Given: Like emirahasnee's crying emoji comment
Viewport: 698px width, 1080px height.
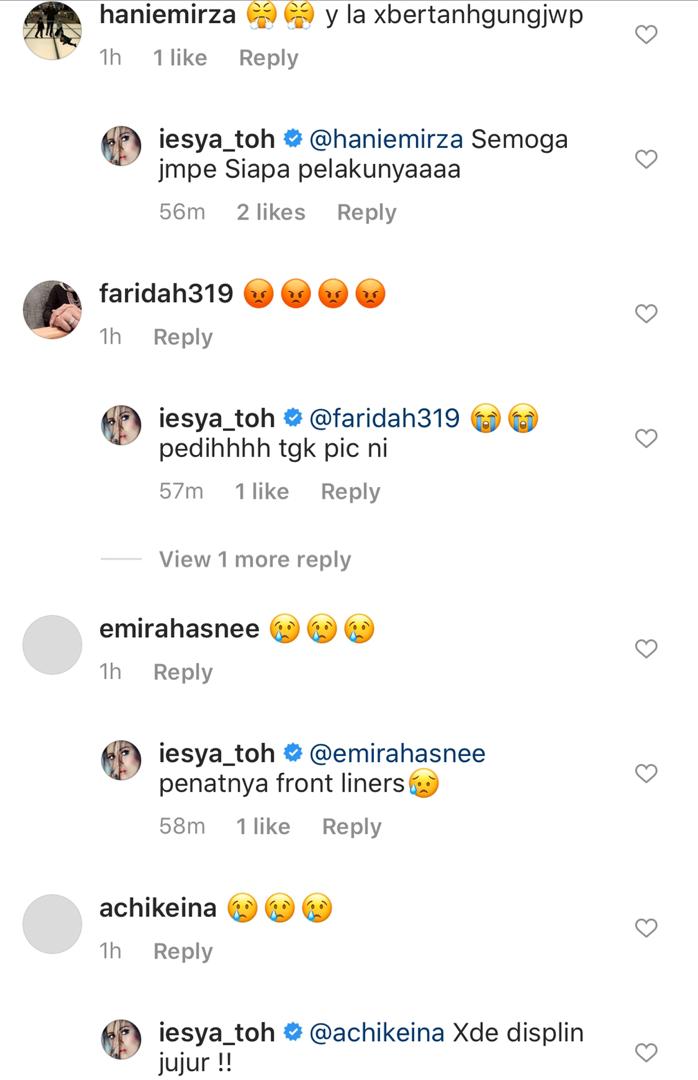Looking at the screenshot, I should [647, 648].
